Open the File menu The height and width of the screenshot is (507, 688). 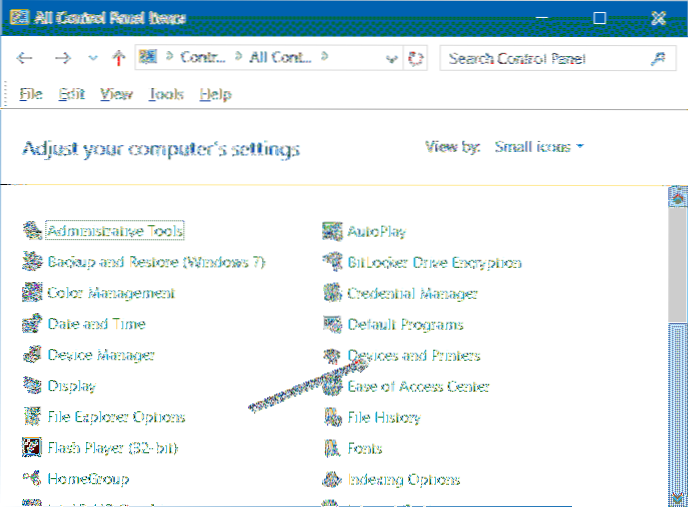click(32, 94)
